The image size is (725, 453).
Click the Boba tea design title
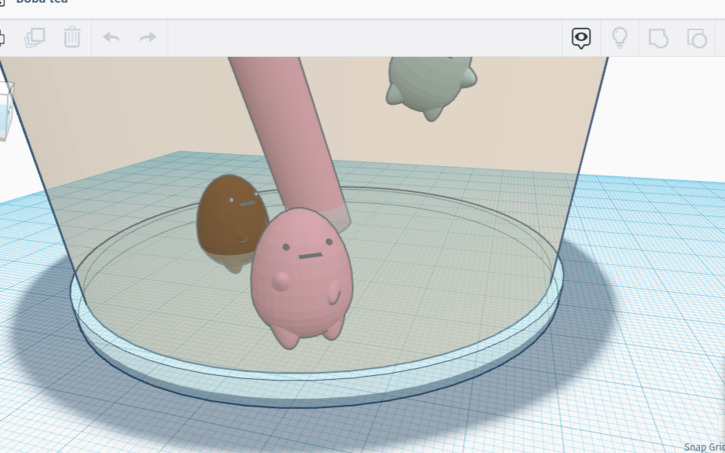pyautogui.click(x=42, y=2)
